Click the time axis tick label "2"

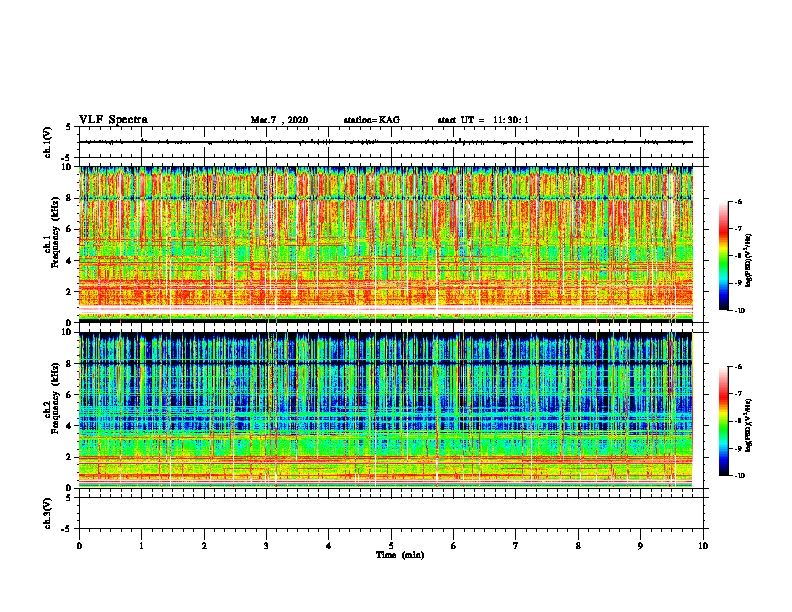coord(204,546)
